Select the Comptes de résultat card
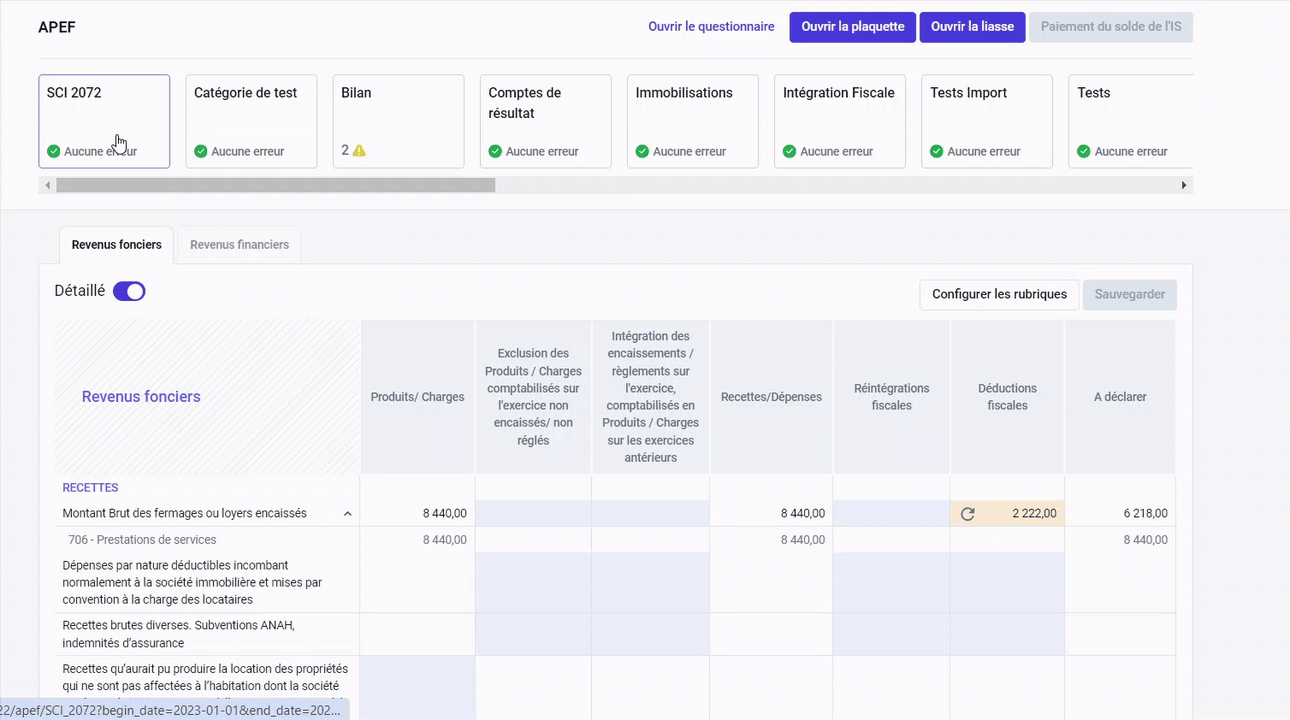 (x=545, y=121)
